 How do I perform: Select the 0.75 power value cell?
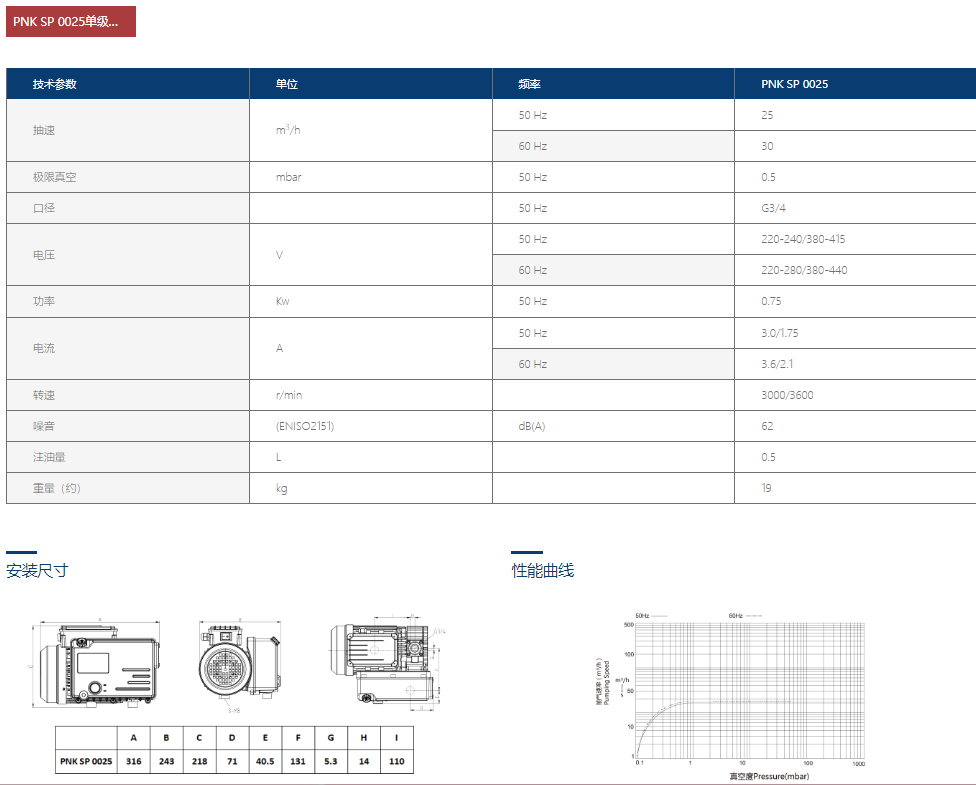[771, 301]
